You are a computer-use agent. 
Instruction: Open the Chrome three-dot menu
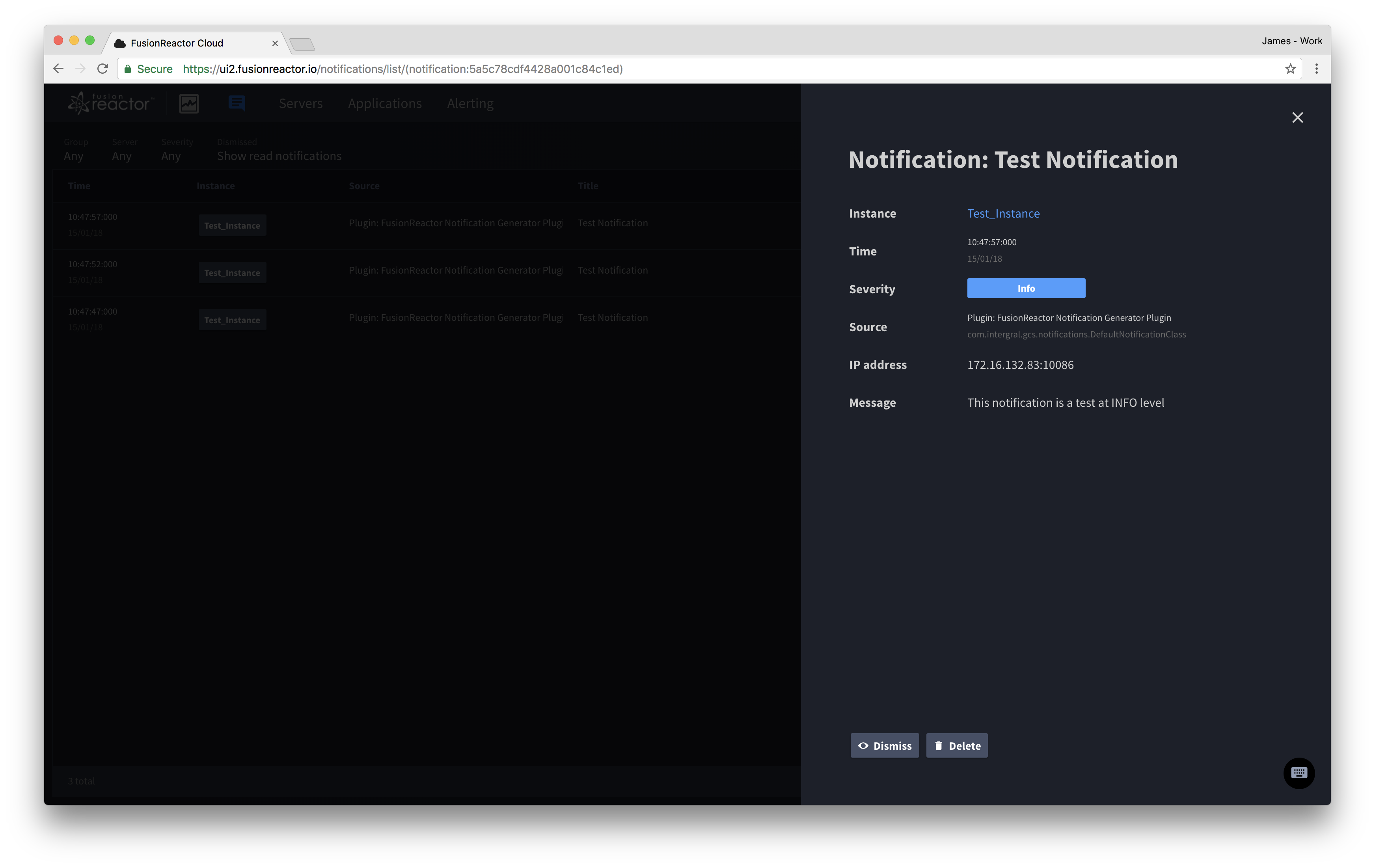1317,69
